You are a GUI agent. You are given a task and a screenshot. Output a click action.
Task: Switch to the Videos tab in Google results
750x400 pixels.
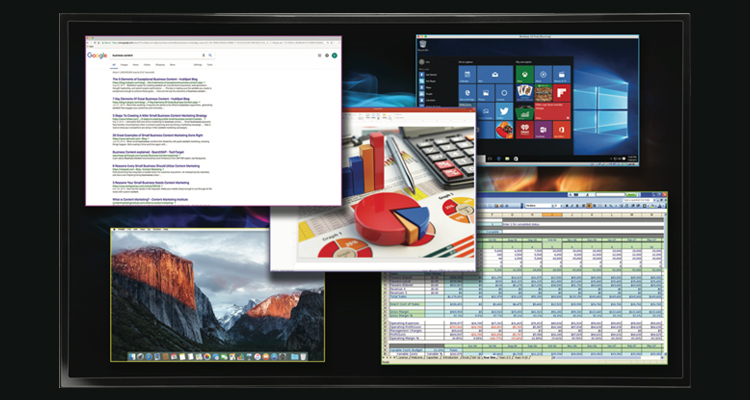pyautogui.click(x=147, y=65)
